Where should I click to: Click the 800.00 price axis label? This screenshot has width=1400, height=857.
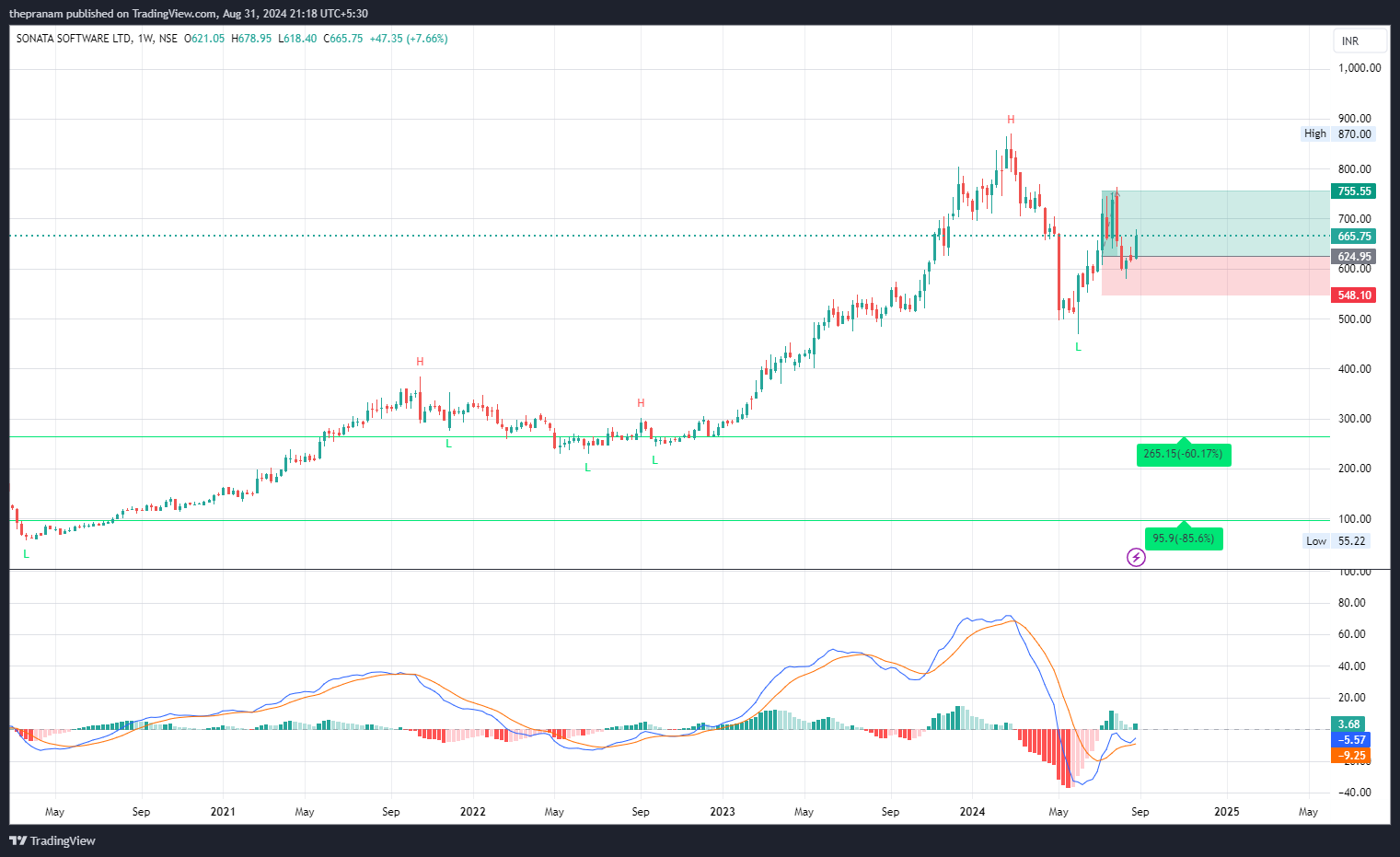point(1355,169)
